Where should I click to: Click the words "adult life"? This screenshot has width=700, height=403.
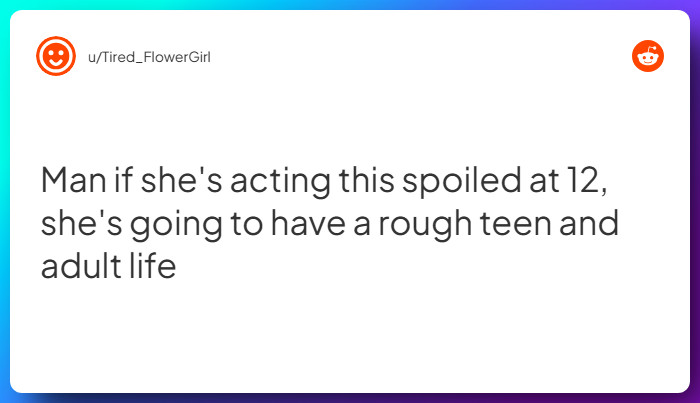[108, 266]
